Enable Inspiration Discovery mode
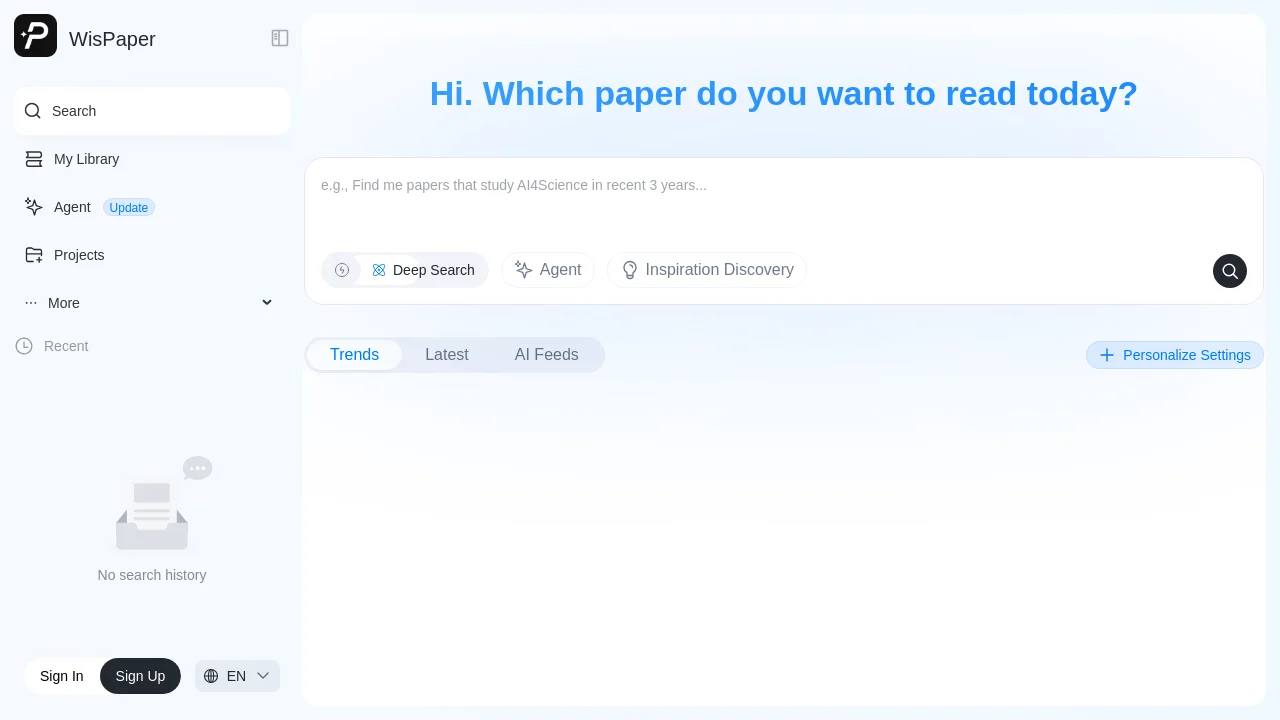1280x720 pixels. (707, 270)
